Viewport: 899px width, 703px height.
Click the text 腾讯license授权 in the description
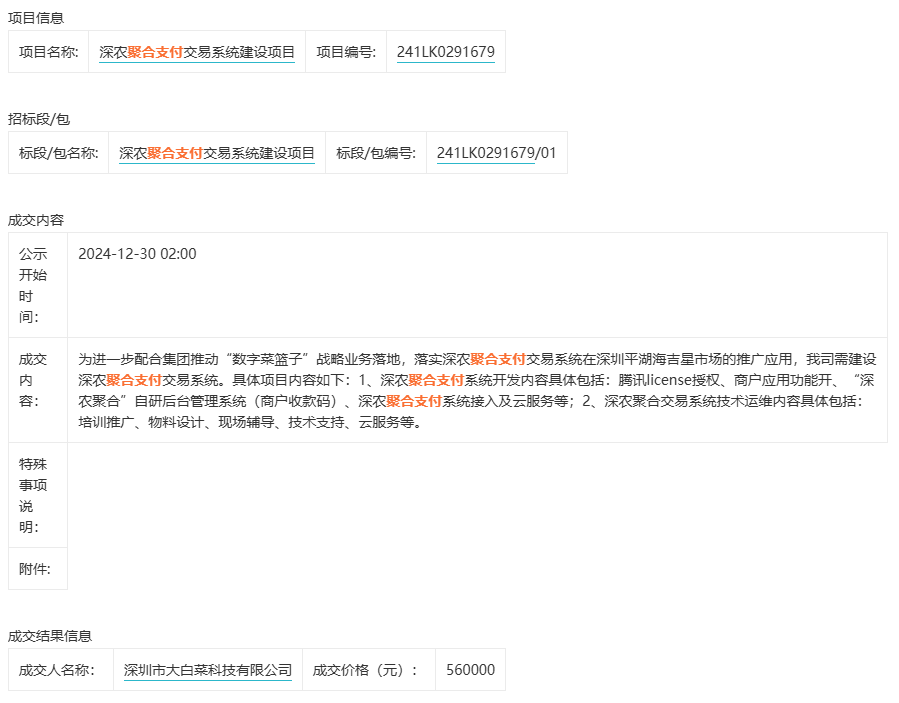click(x=669, y=380)
